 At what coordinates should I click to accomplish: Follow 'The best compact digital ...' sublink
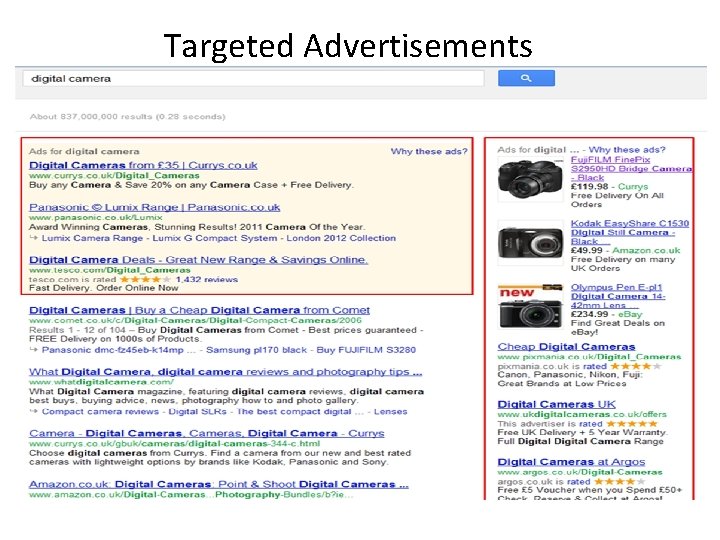tap(300, 411)
